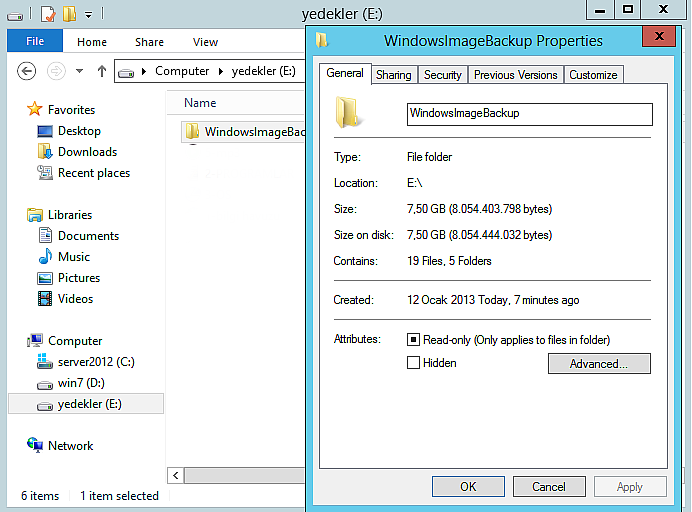Click the 19 Files, 5 Folders text
Image resolution: width=692 pixels, height=512 pixels.
tap(449, 261)
